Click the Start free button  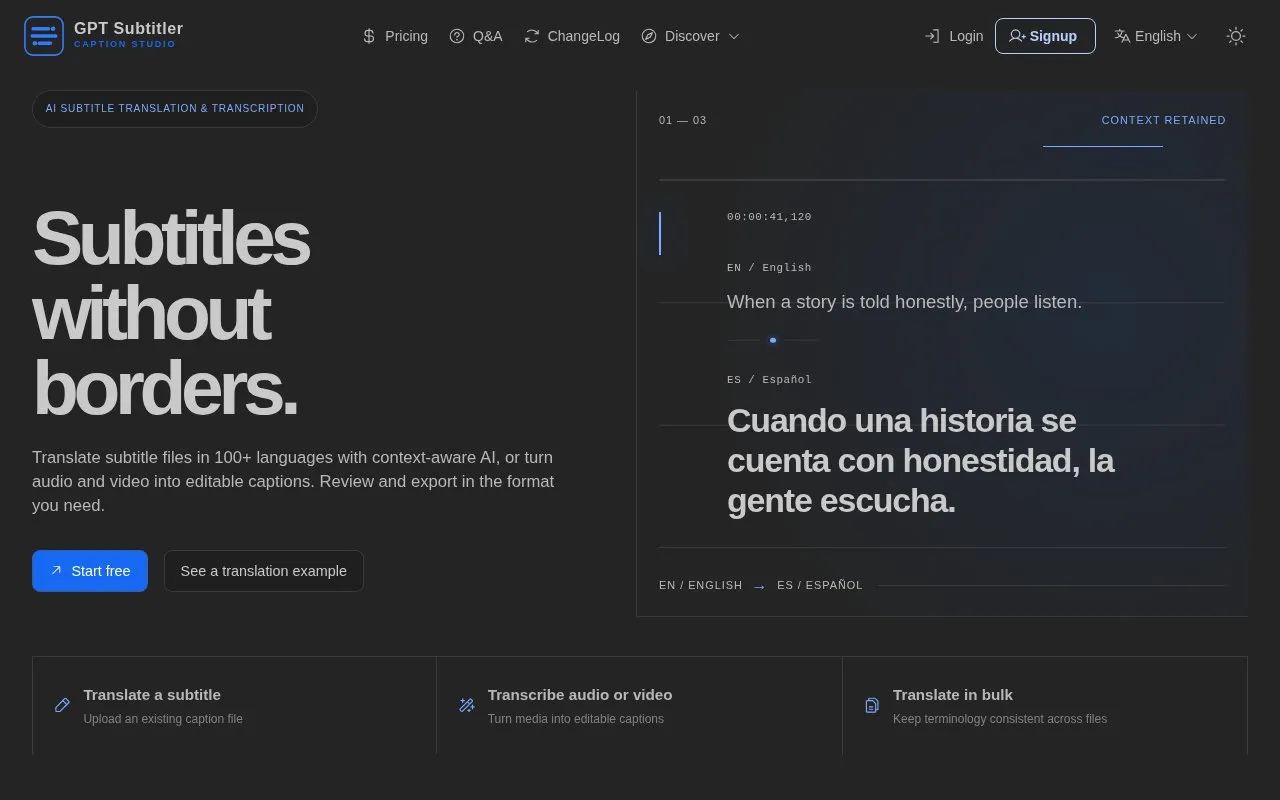[x=90, y=571]
